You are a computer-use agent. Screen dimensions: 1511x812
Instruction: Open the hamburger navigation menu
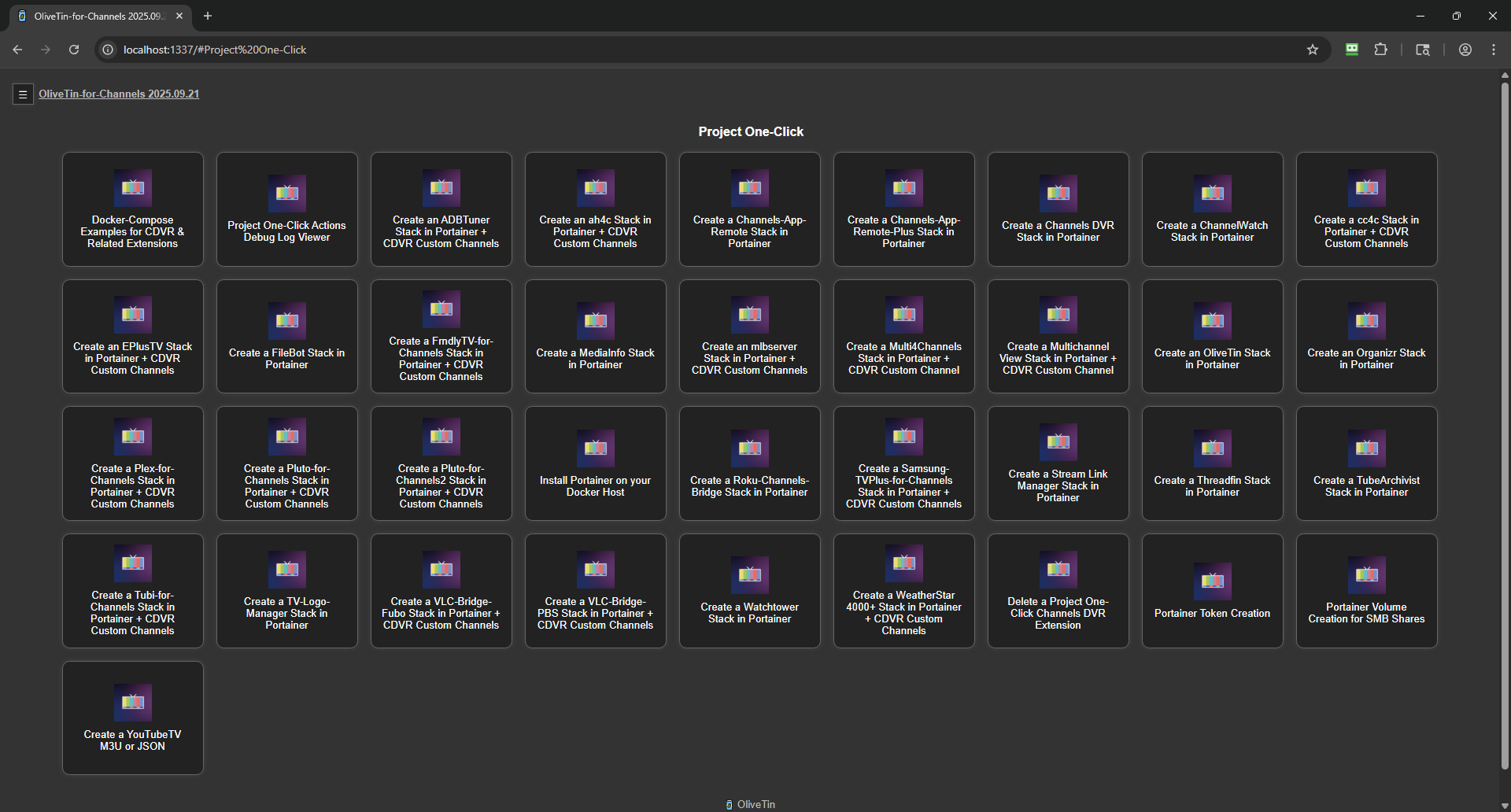pyautogui.click(x=23, y=94)
